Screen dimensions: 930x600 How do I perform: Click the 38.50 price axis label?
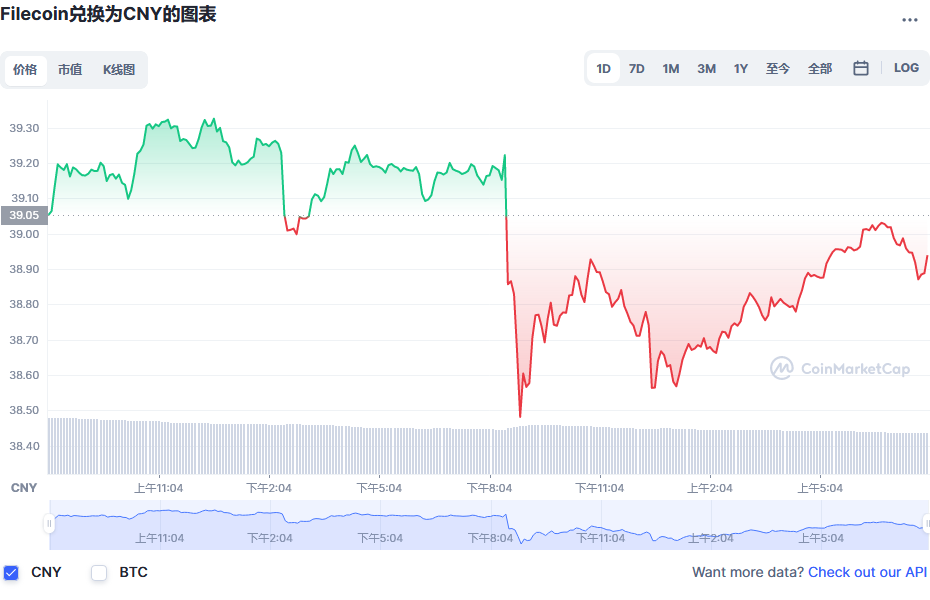pos(24,410)
